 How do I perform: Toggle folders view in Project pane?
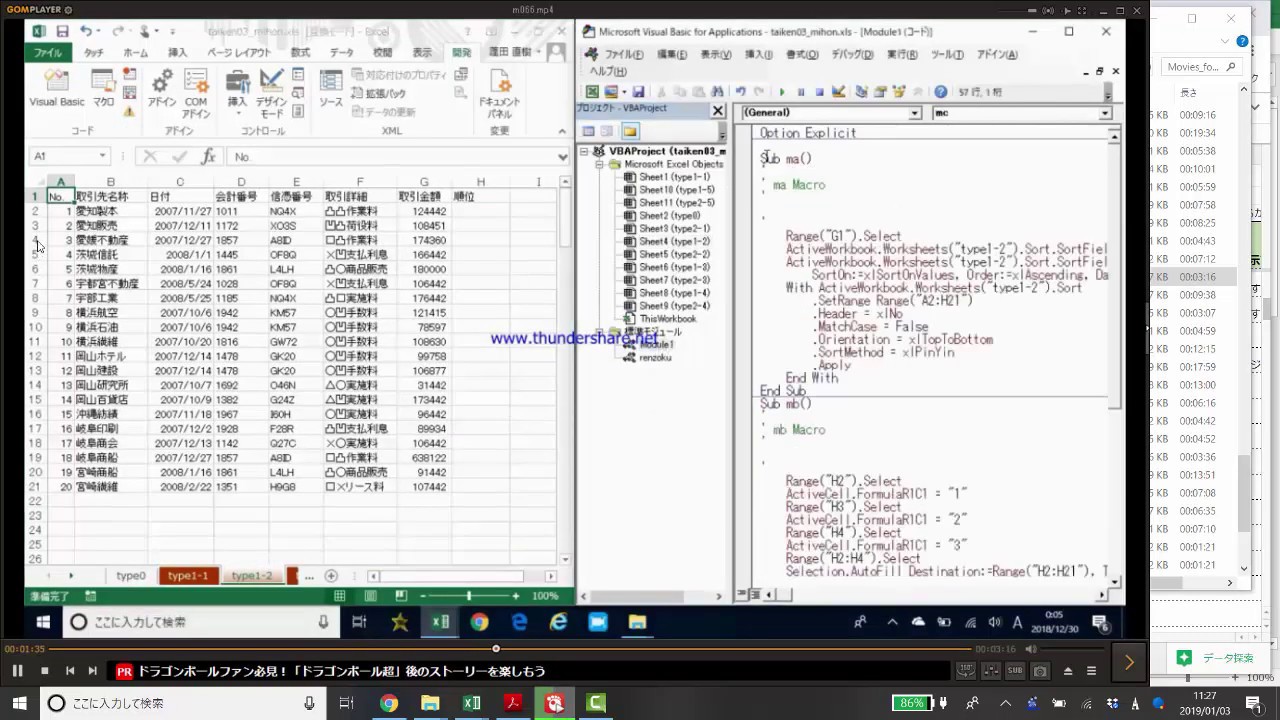630,131
